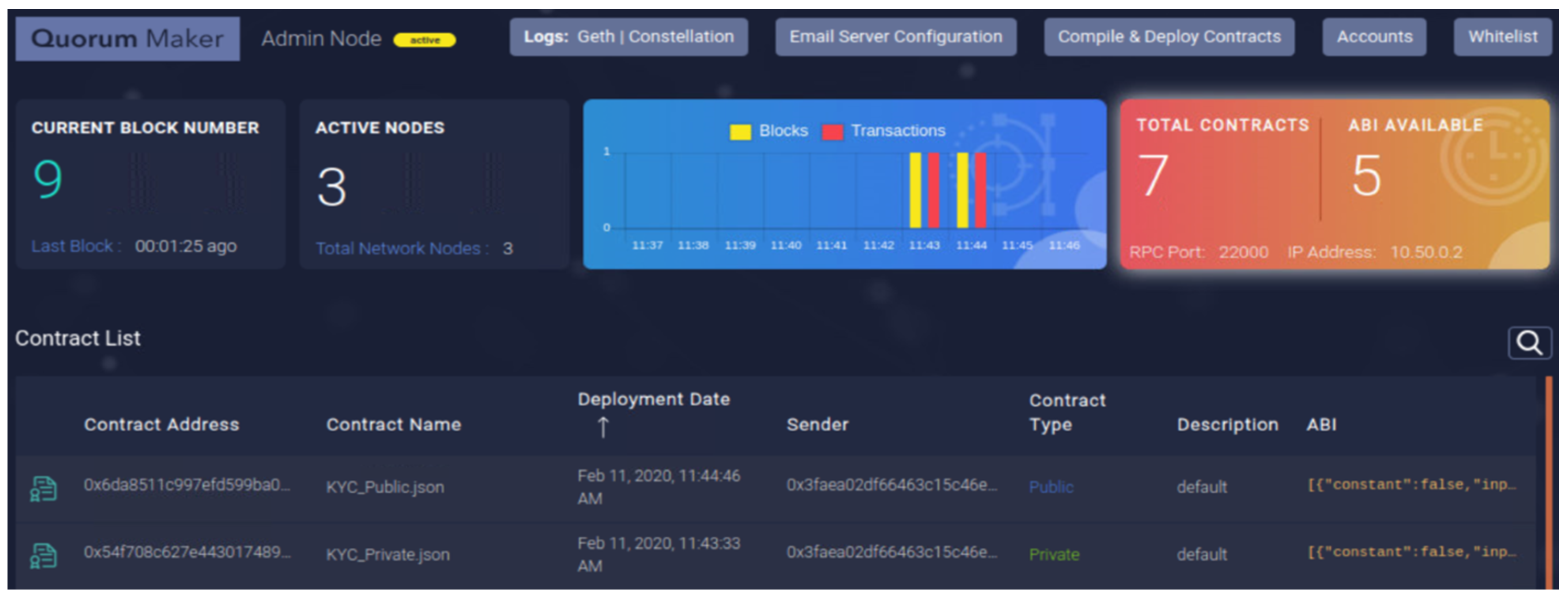Open ABI of KYC_Public.json contract
The width and height of the screenshot is (1568, 596).
(1412, 485)
